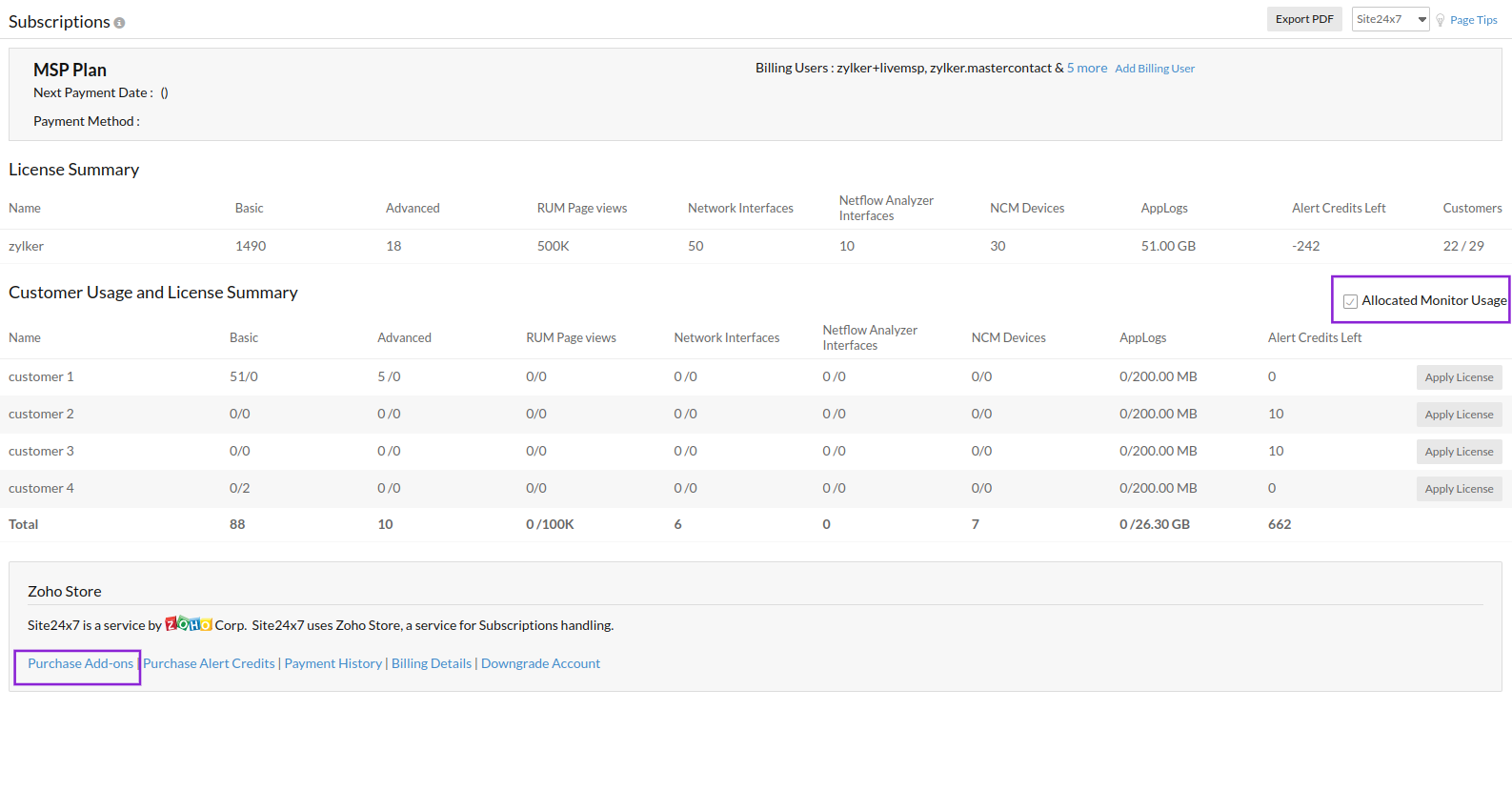Click the Payment Method label
Image resolution: width=1512 pixels, height=791 pixels.
point(87,121)
